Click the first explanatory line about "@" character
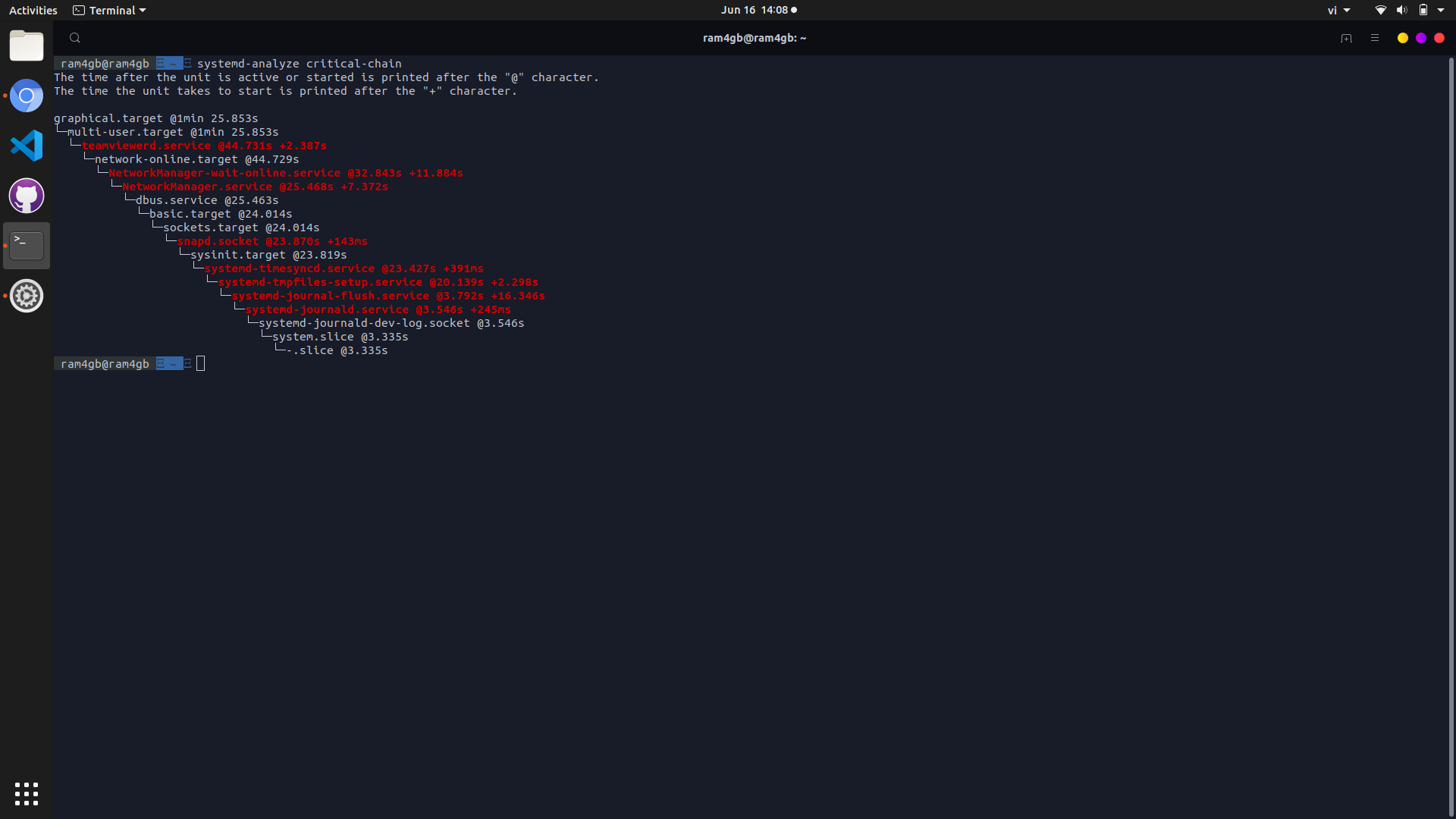The image size is (1456, 819). (326, 77)
